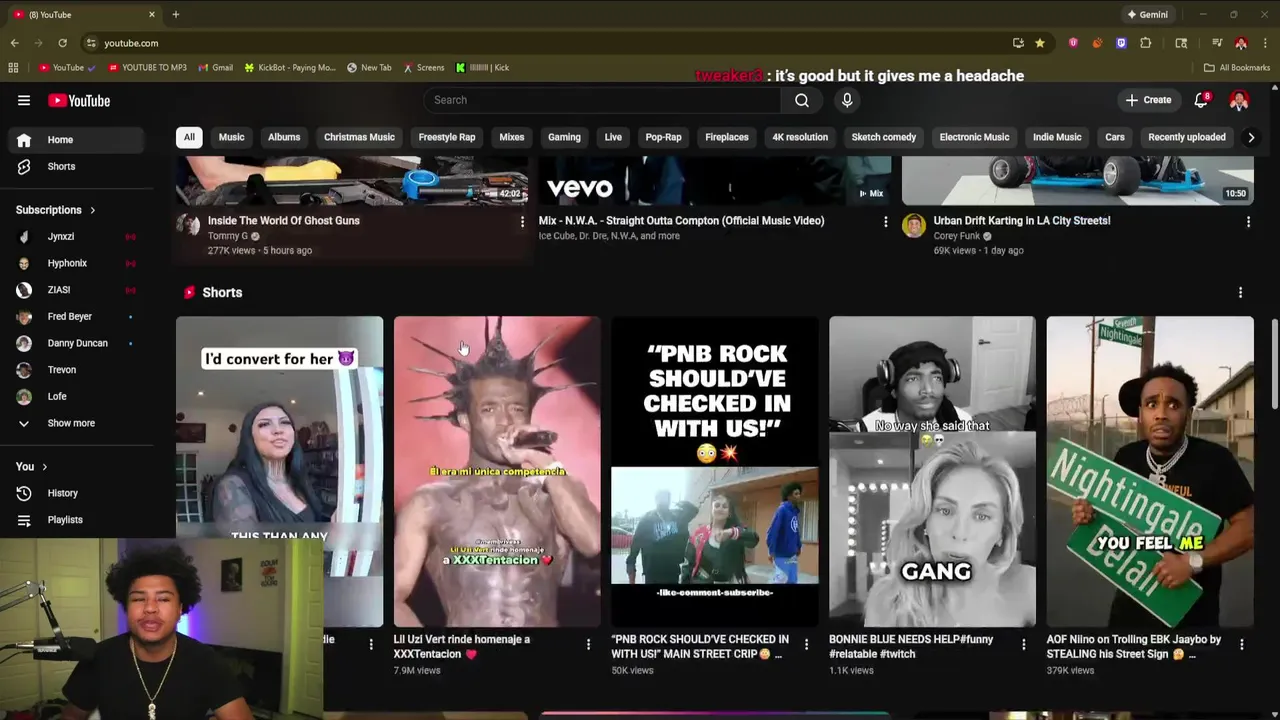The height and width of the screenshot is (720, 1280).
Task: Open ZIASI subscription channel
Action: [77, 290]
